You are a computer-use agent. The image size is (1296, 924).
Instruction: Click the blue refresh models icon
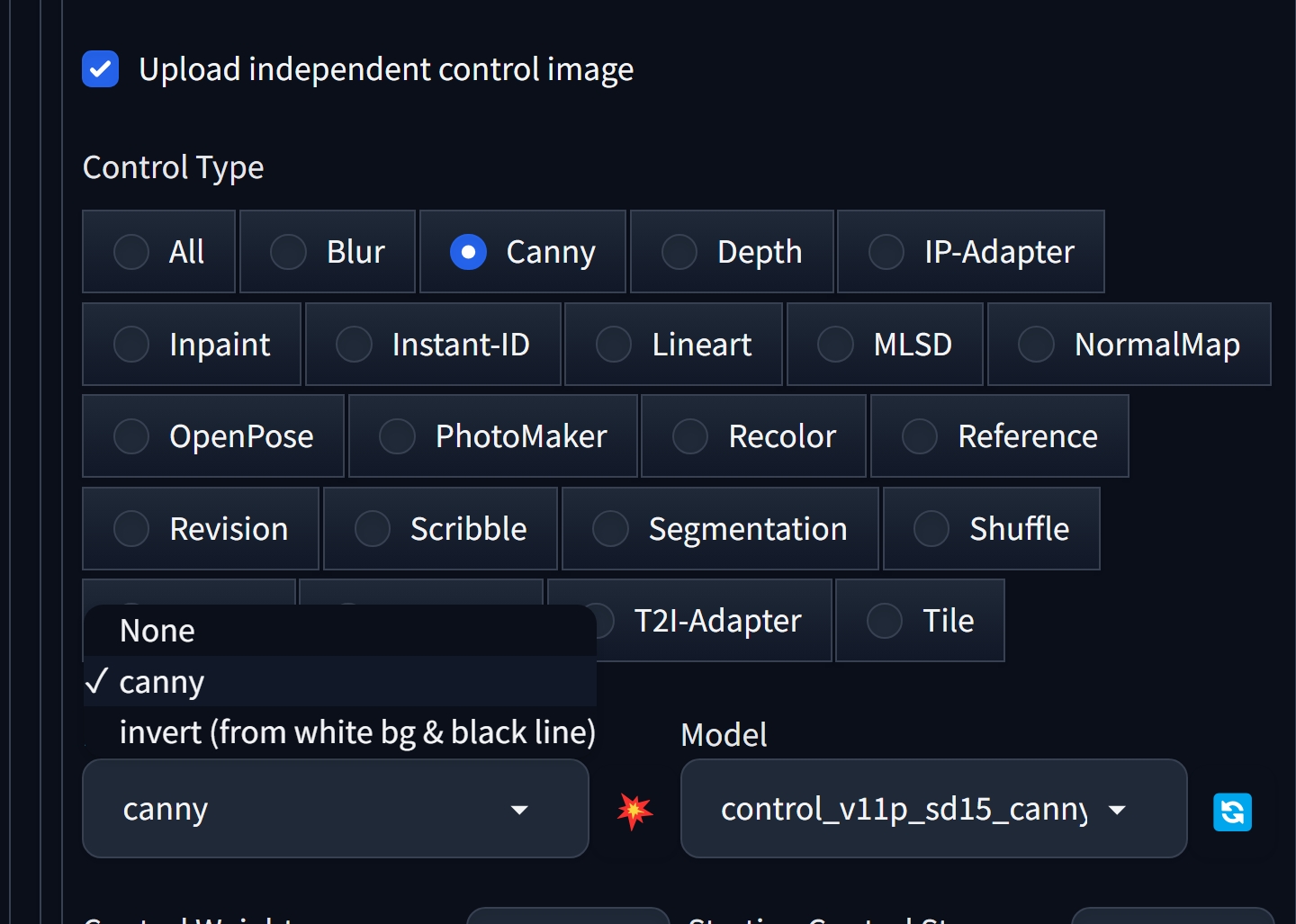tap(1232, 812)
